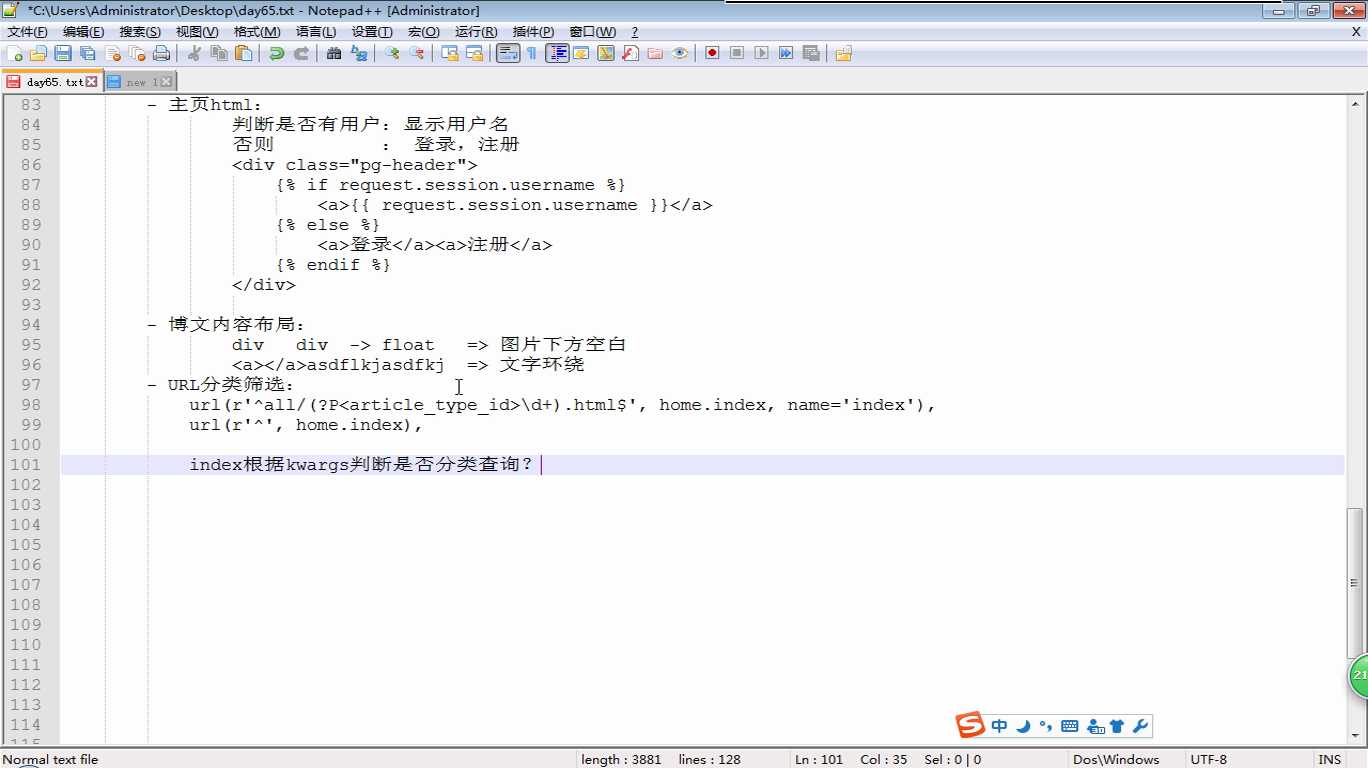The image size is (1368, 768).
Task: Open the 搜索(S) menu
Action: 140,32
